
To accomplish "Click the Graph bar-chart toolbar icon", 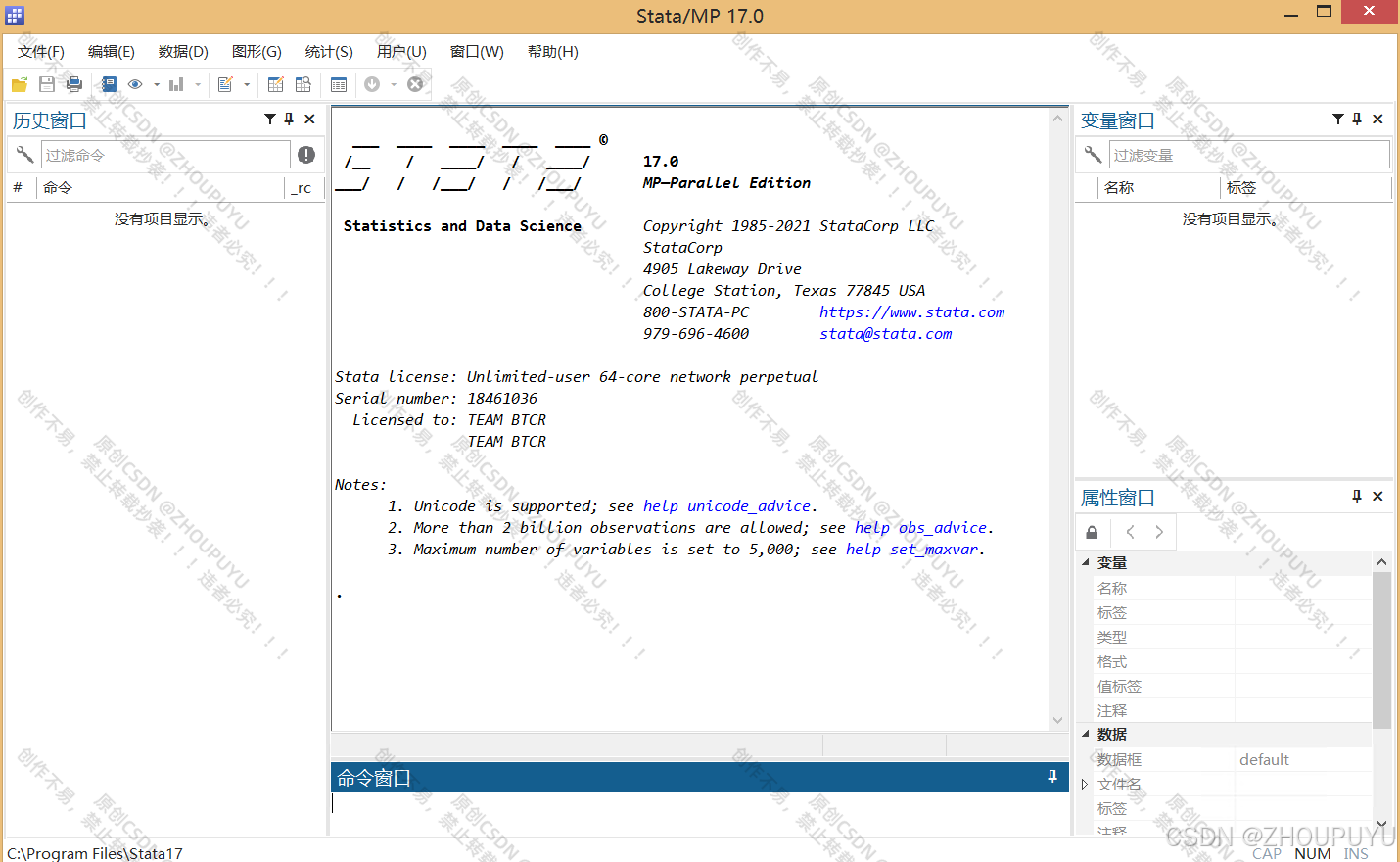I will [176, 84].
